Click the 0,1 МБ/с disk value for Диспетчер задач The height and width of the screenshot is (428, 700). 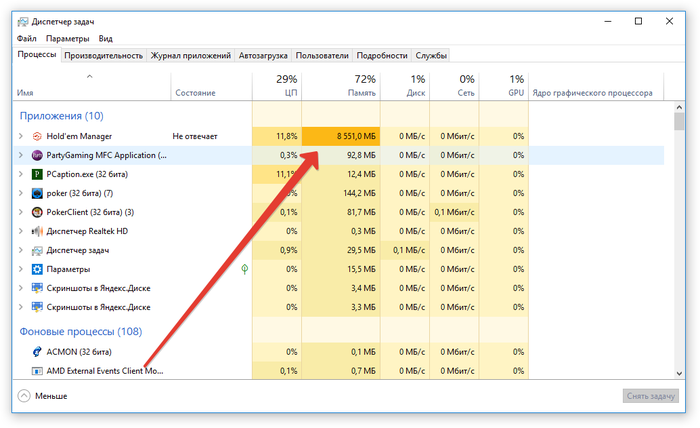pos(409,250)
